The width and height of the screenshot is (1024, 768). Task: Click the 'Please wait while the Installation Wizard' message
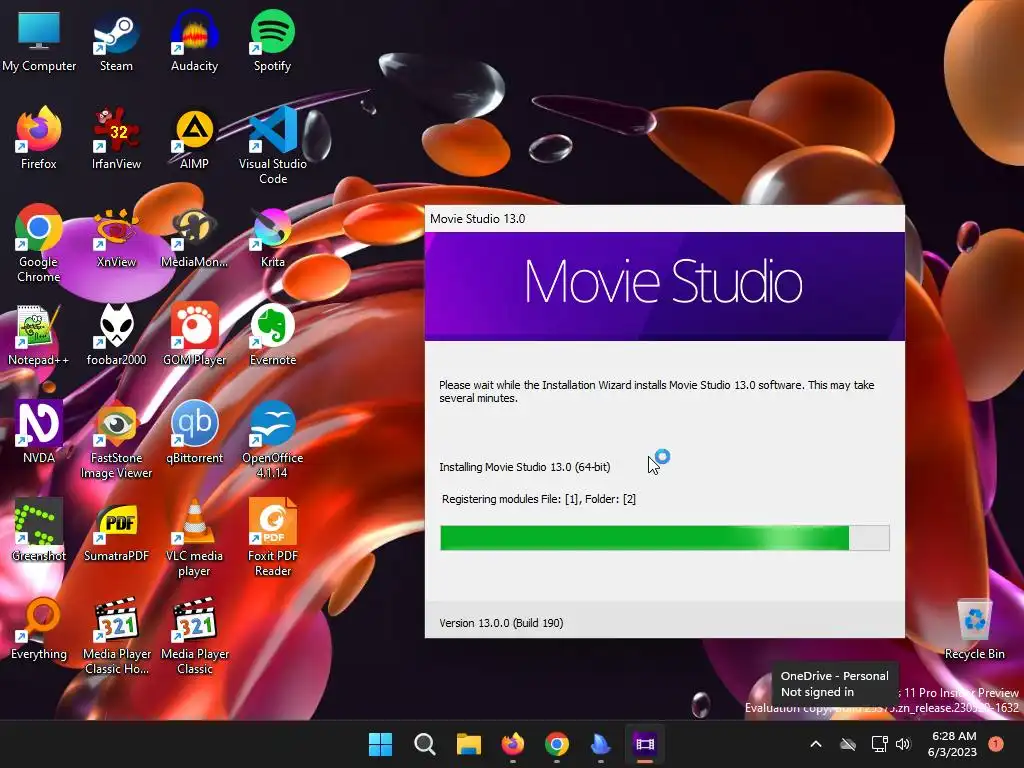coord(656,391)
